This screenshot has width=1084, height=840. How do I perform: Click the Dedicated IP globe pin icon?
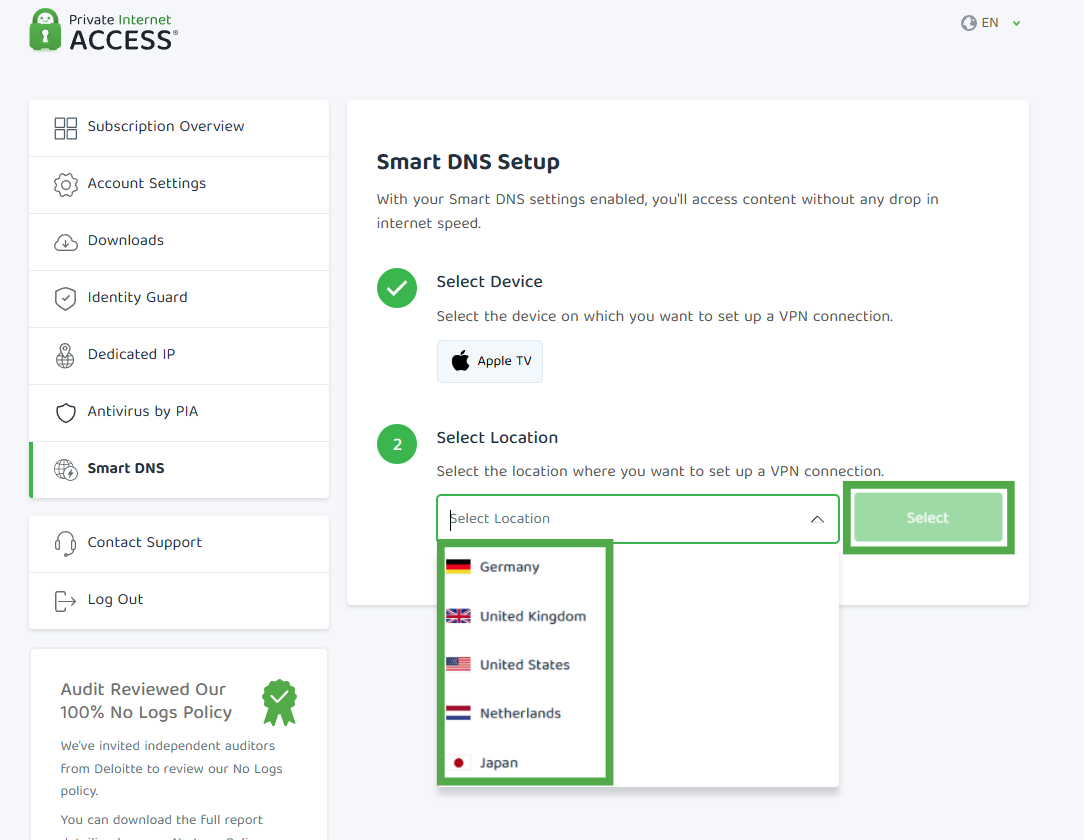tap(65, 355)
